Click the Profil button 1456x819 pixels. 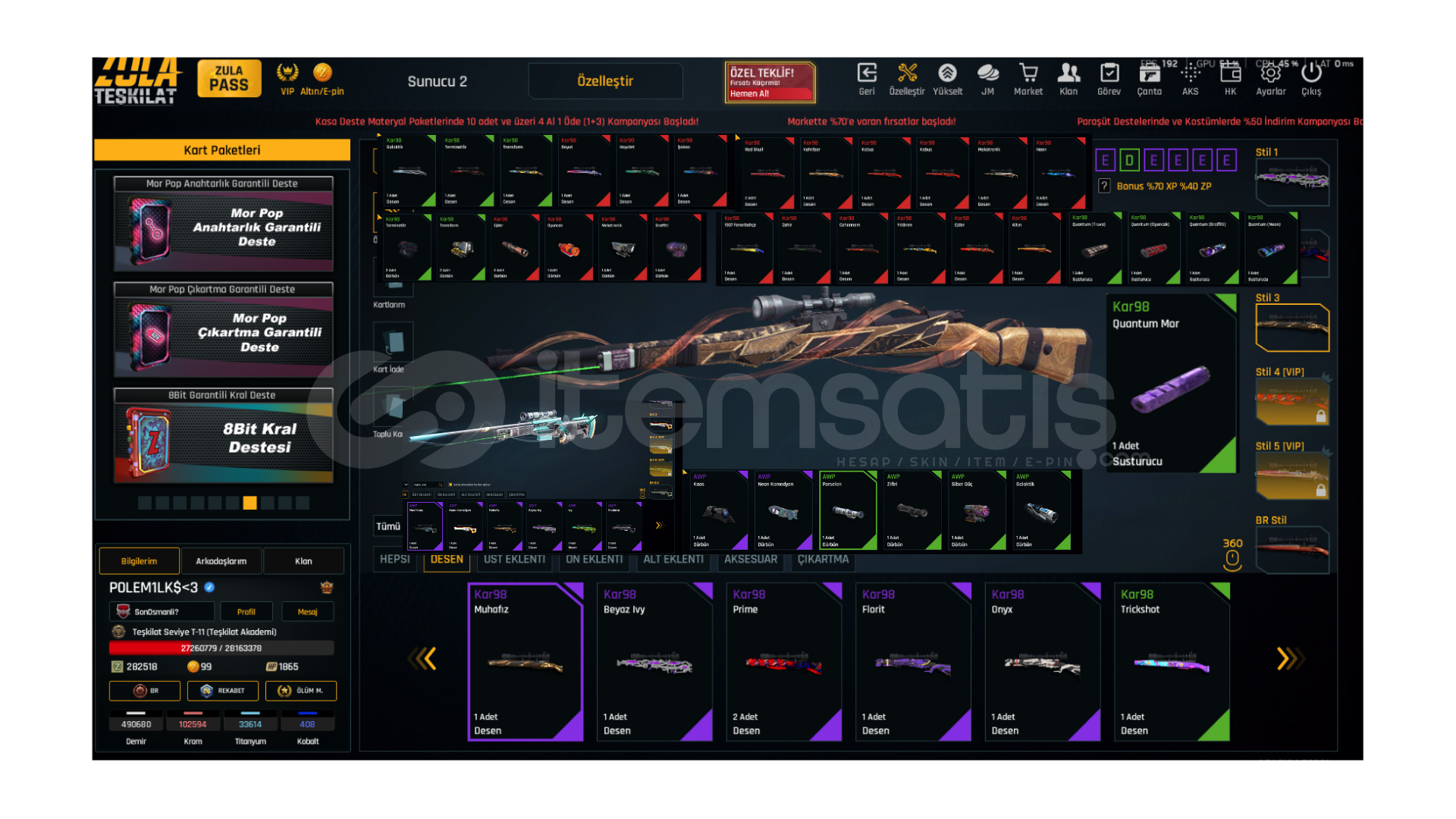(246, 611)
